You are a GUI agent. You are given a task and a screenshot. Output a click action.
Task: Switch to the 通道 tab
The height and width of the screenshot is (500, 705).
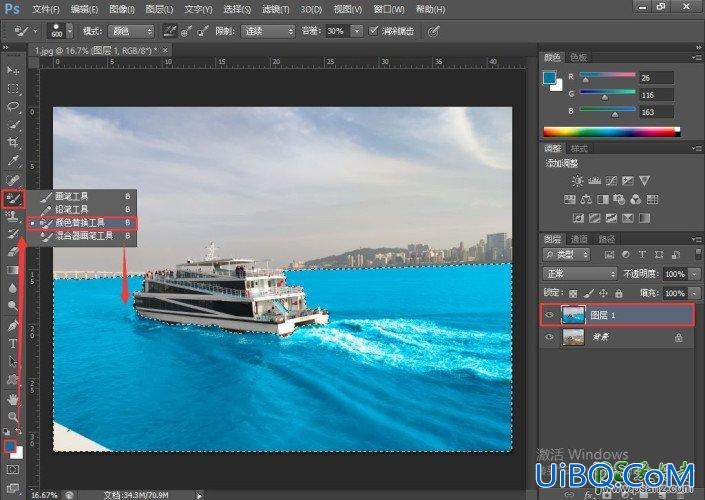click(579, 239)
